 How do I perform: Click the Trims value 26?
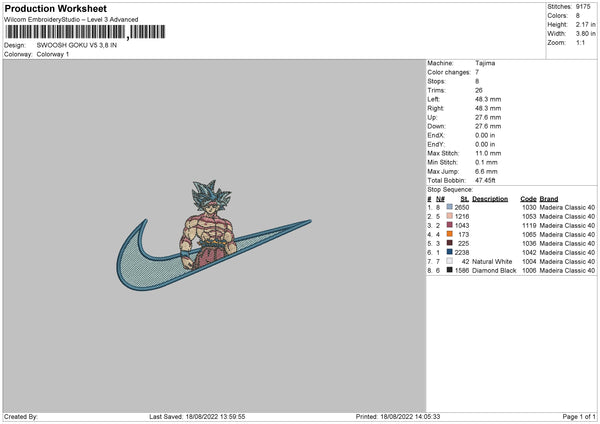479,90
